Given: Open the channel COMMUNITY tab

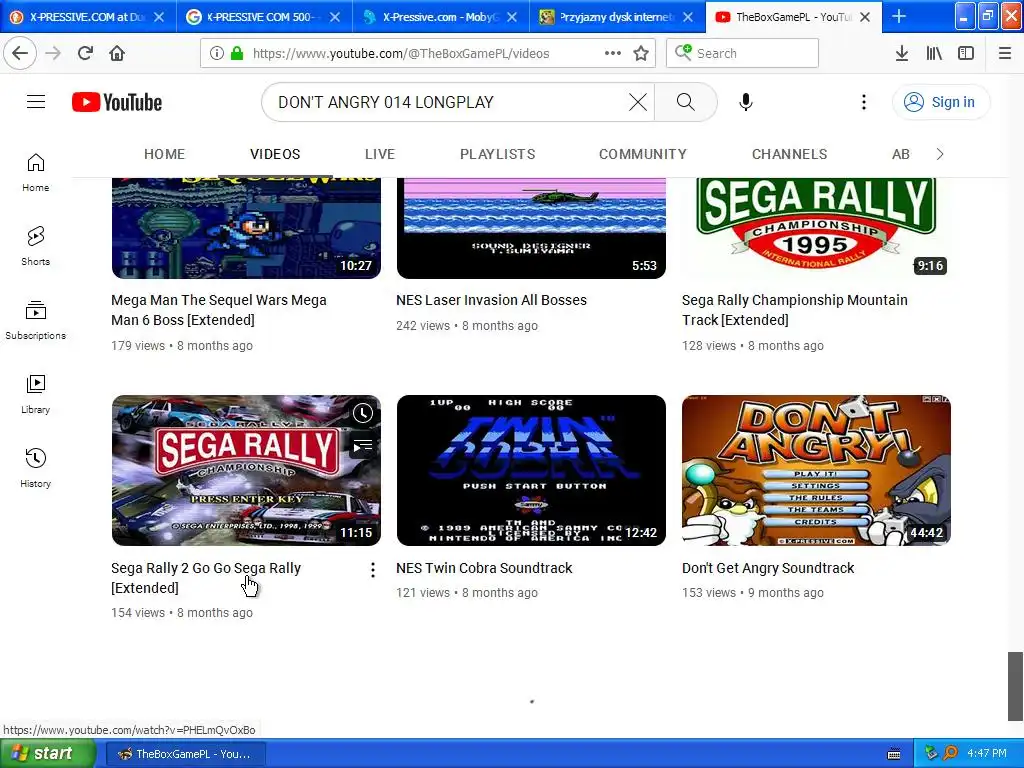Looking at the screenshot, I should point(643,154).
